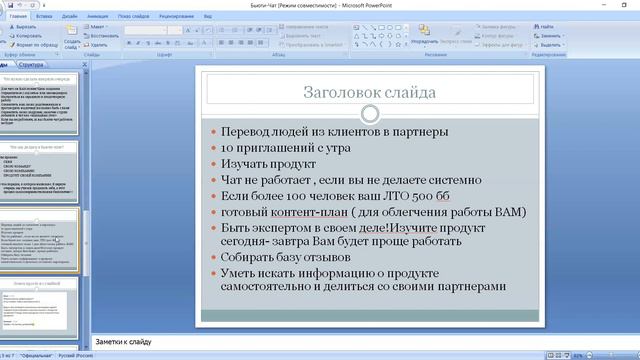Click the Заметки к слайду notes area
The image size is (640, 360).
tap(365, 342)
